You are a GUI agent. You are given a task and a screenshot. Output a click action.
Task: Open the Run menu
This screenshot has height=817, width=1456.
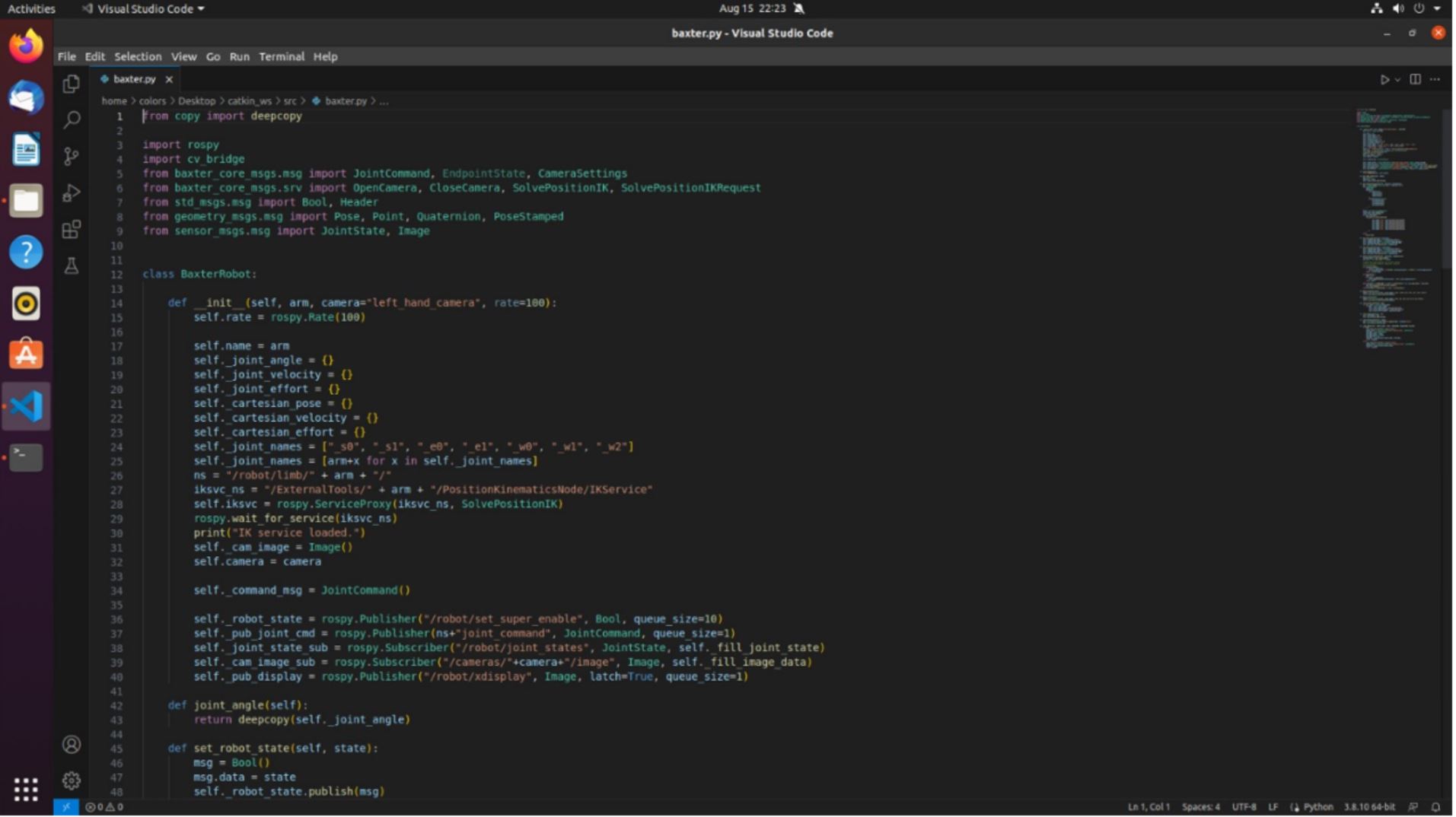click(x=239, y=56)
